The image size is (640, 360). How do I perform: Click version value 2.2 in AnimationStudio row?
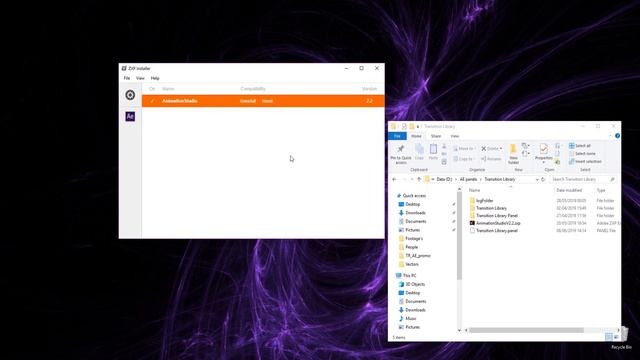(369, 101)
